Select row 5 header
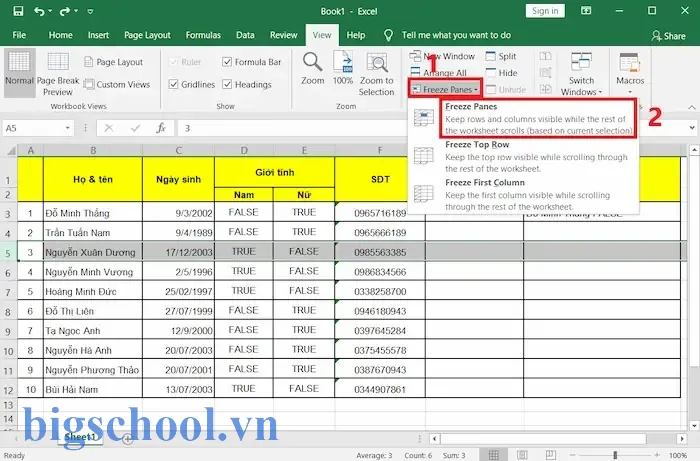 (x=8, y=253)
